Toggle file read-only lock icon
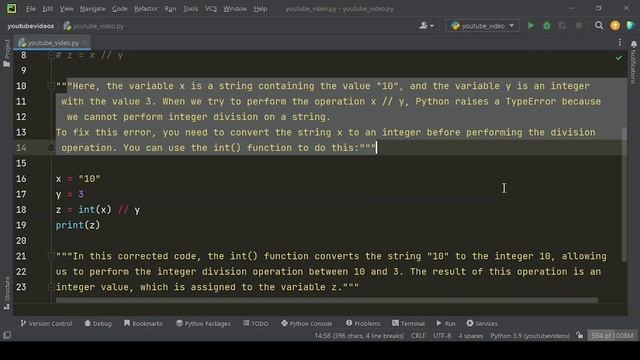The image size is (640, 360). coord(580,336)
